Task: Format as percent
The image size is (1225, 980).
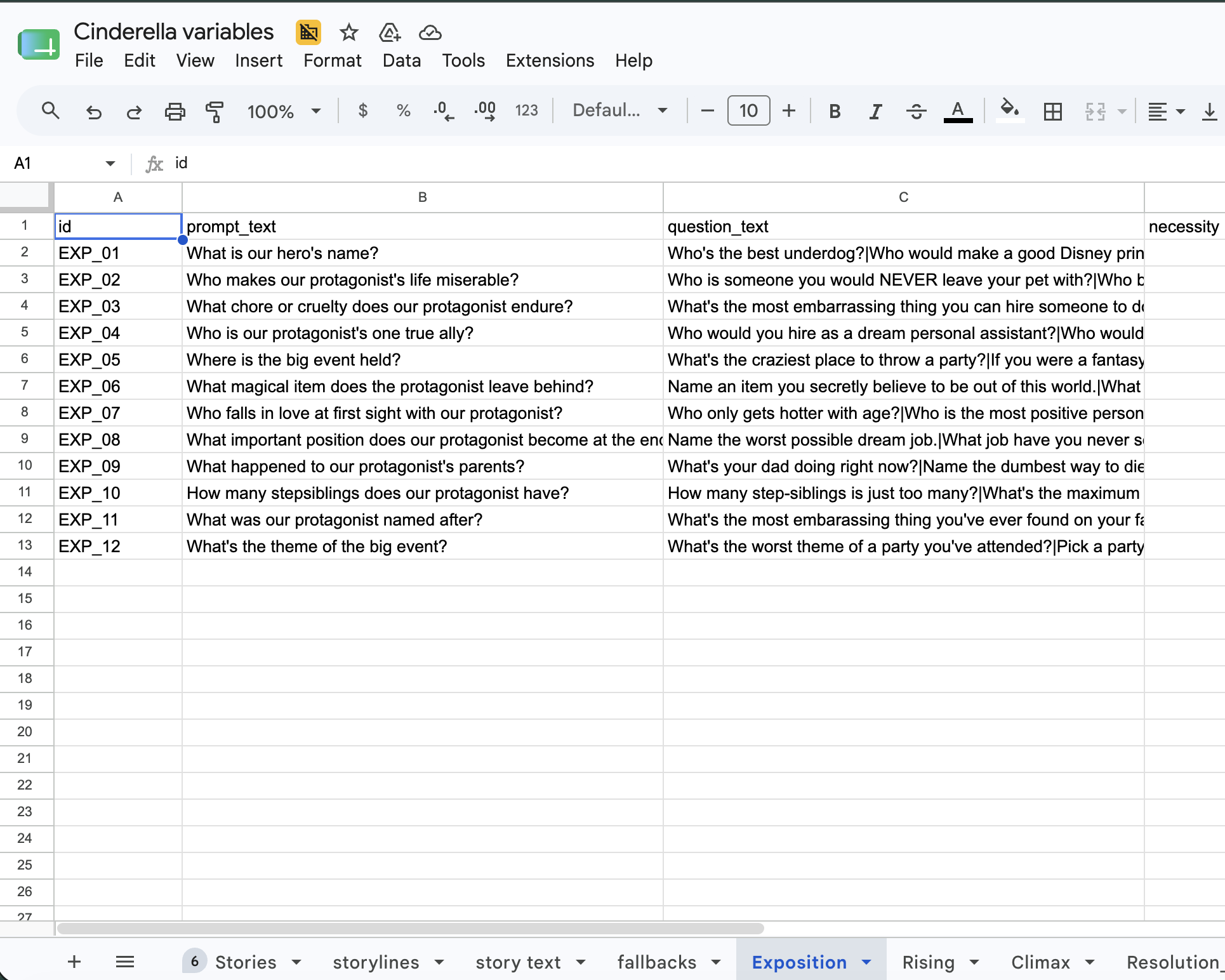Action: (x=403, y=111)
